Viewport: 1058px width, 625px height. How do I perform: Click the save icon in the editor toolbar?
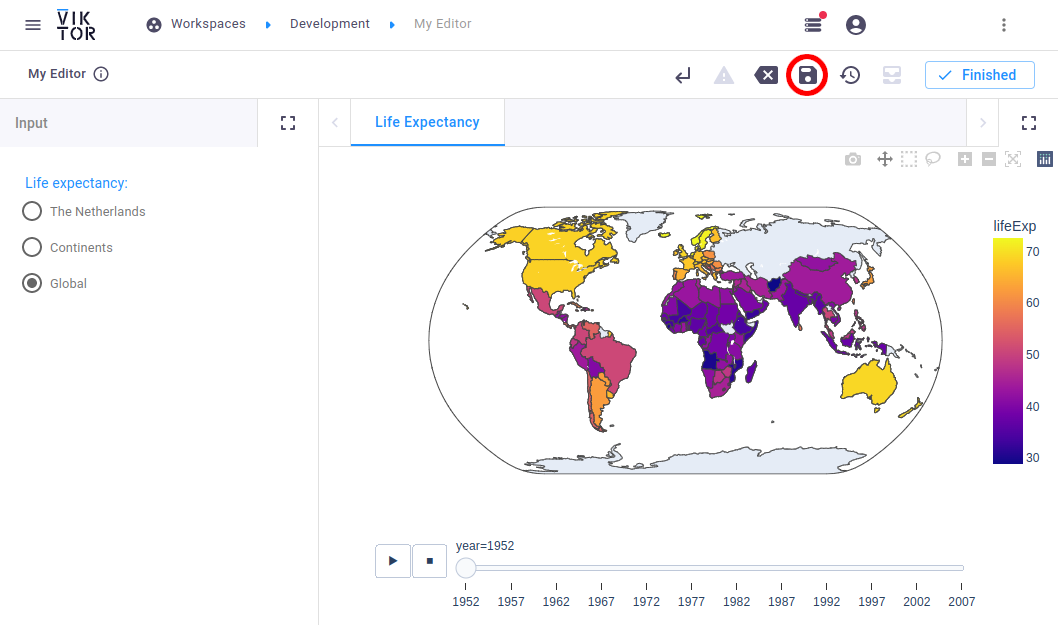click(807, 75)
